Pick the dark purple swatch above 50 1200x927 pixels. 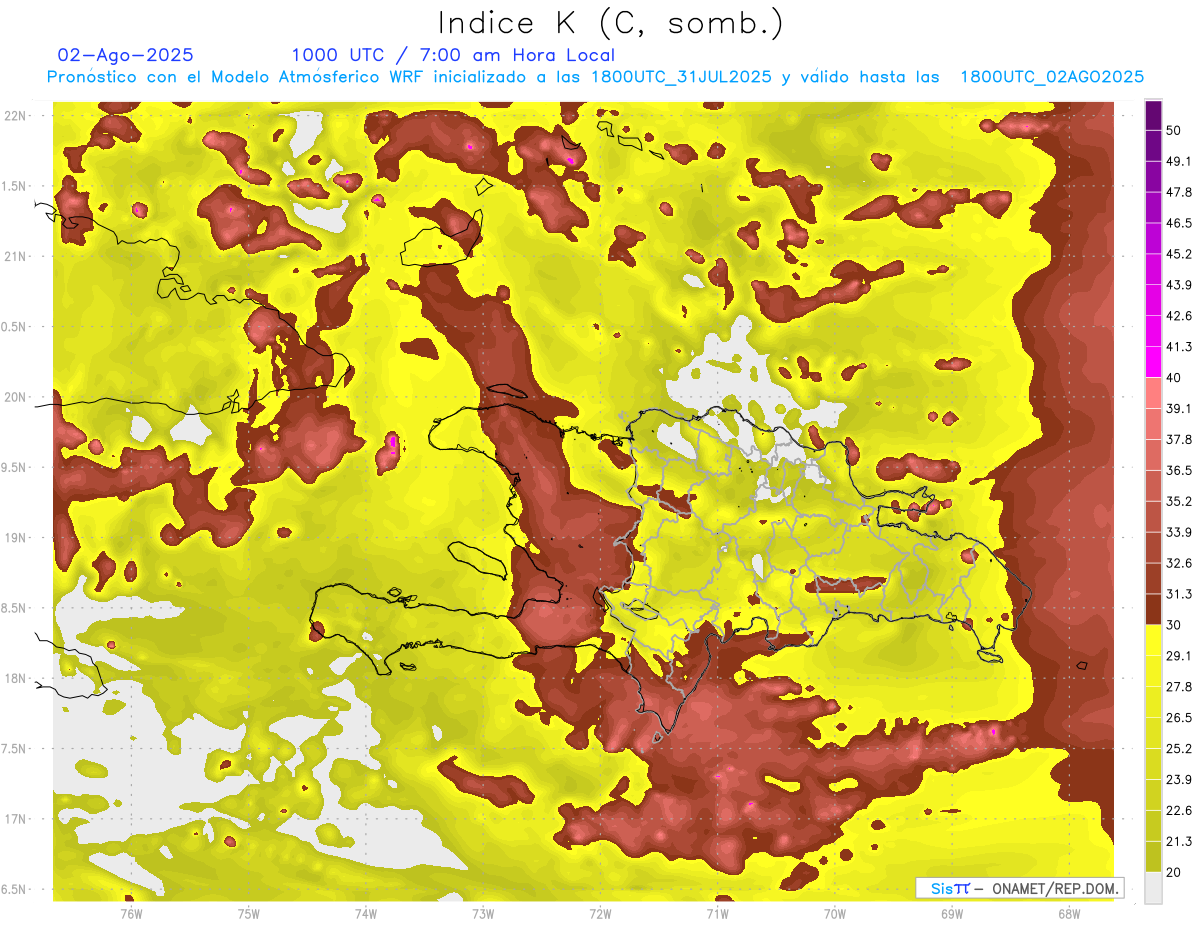[x=1154, y=115]
